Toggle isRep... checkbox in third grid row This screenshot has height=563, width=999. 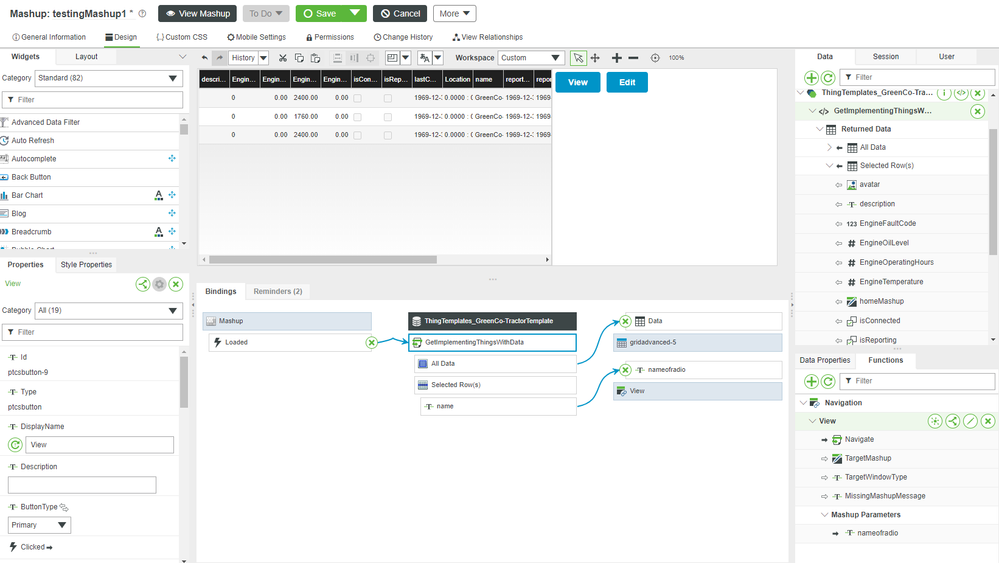coord(387,135)
